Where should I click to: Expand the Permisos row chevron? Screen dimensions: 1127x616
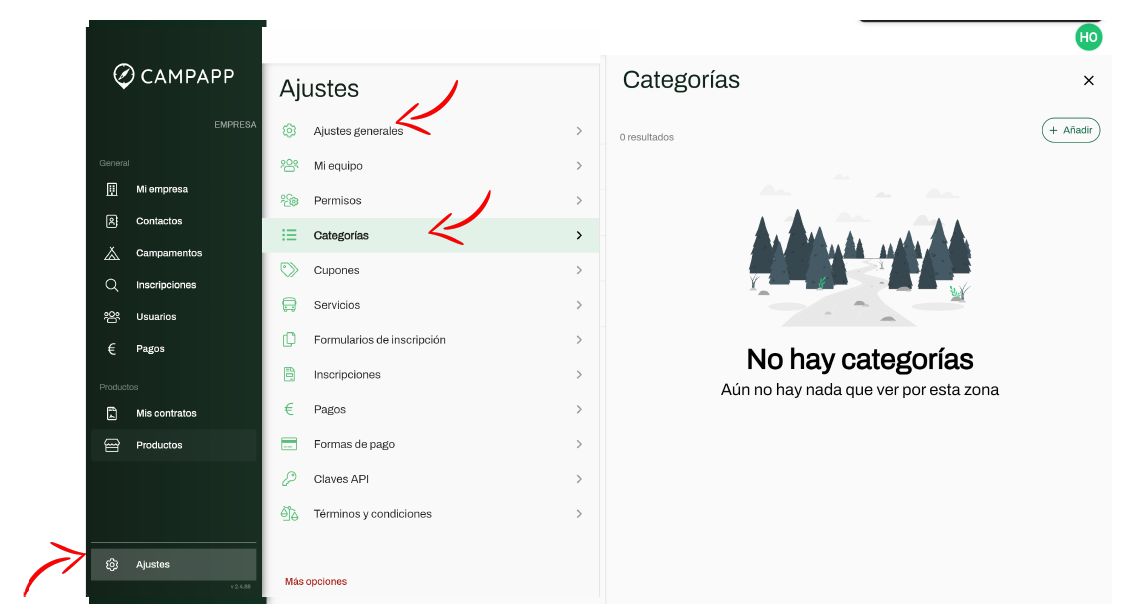click(x=579, y=201)
